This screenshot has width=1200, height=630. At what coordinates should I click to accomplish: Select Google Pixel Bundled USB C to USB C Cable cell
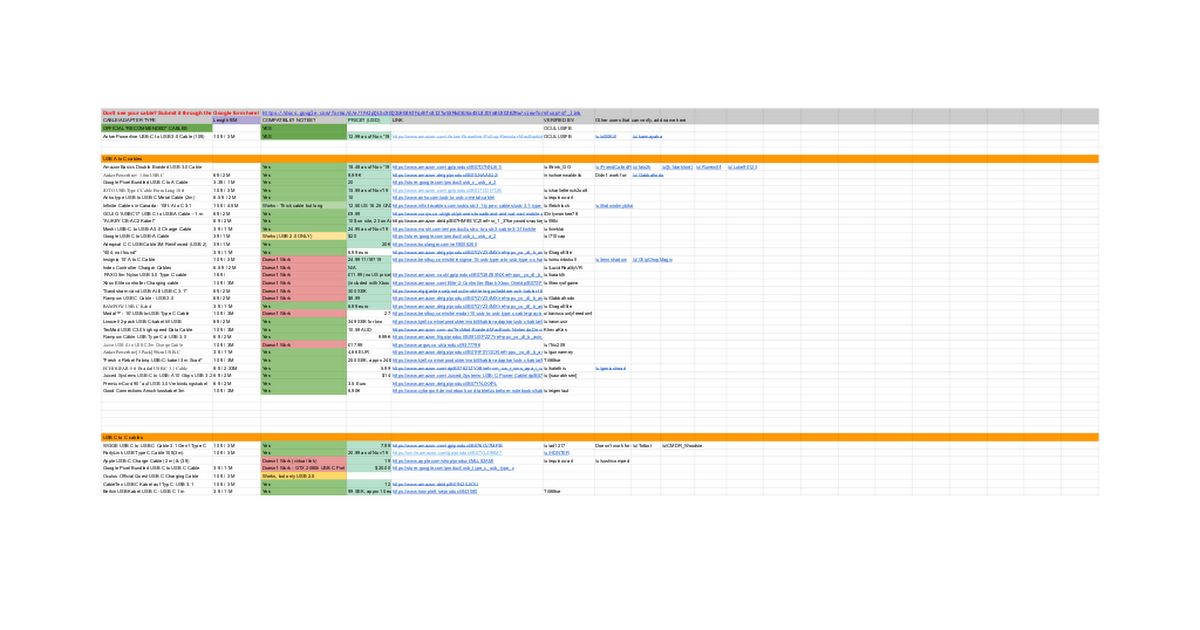[156, 468]
